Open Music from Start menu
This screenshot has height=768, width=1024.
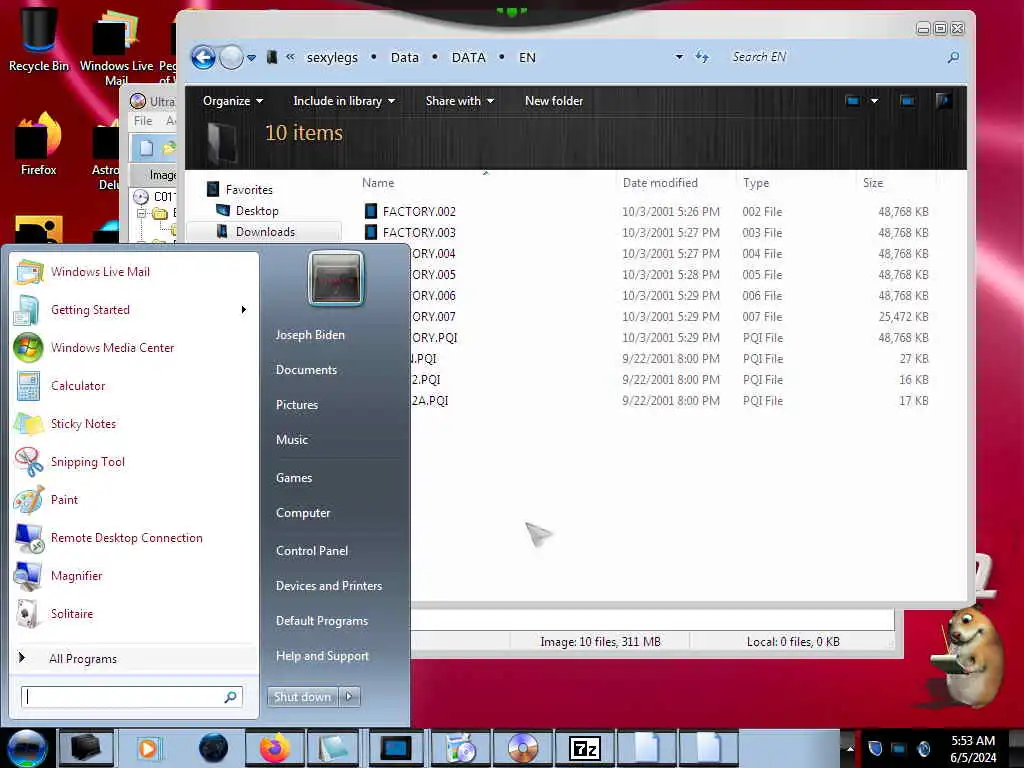(291, 440)
